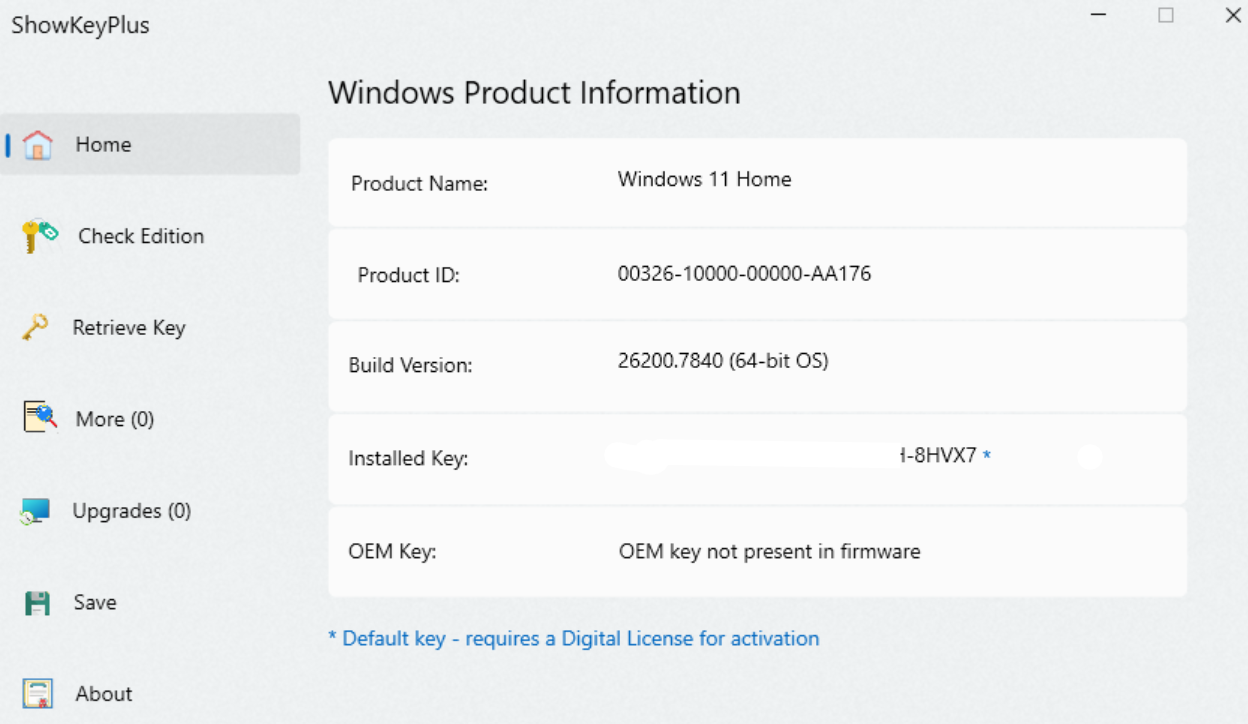Open the About entry label
Viewport: 1248px width, 724px height.
(x=104, y=694)
